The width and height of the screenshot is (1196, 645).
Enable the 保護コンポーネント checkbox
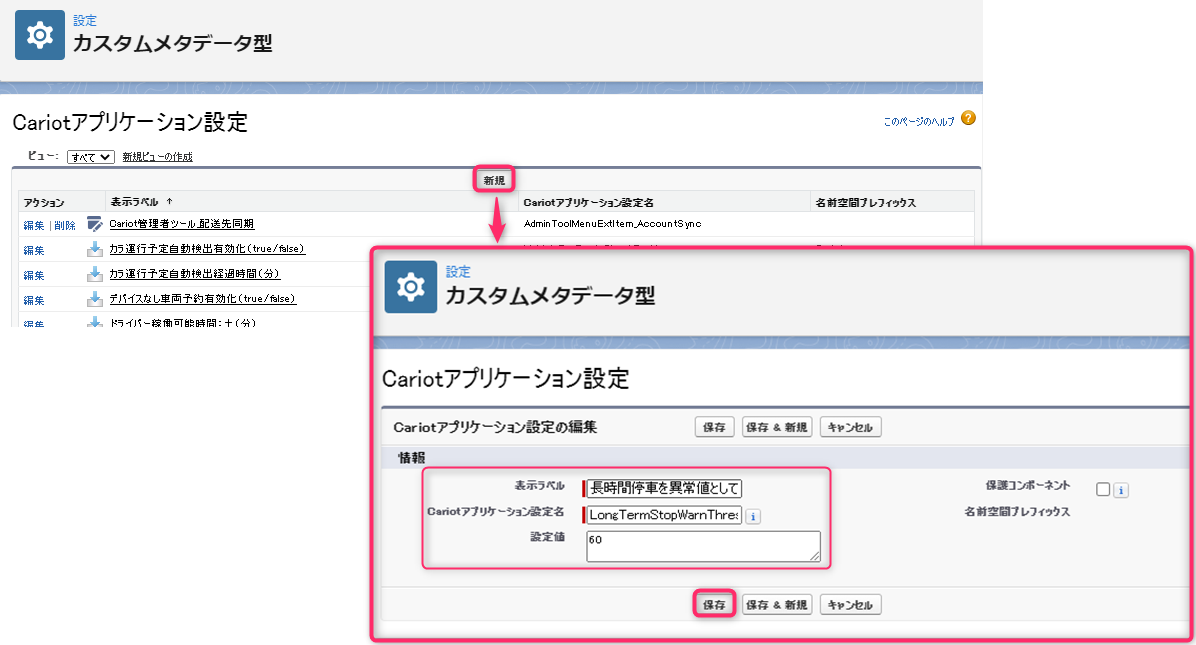point(1103,489)
